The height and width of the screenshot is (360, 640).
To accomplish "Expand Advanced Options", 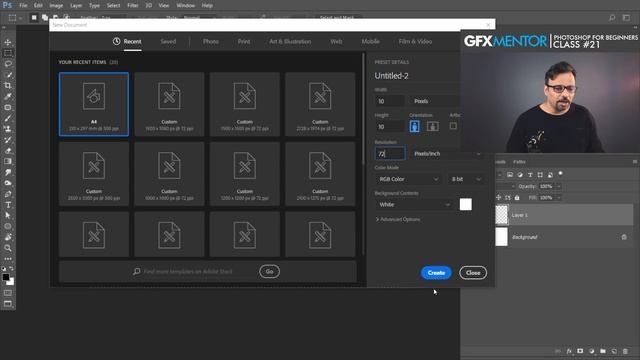I will click(398, 220).
